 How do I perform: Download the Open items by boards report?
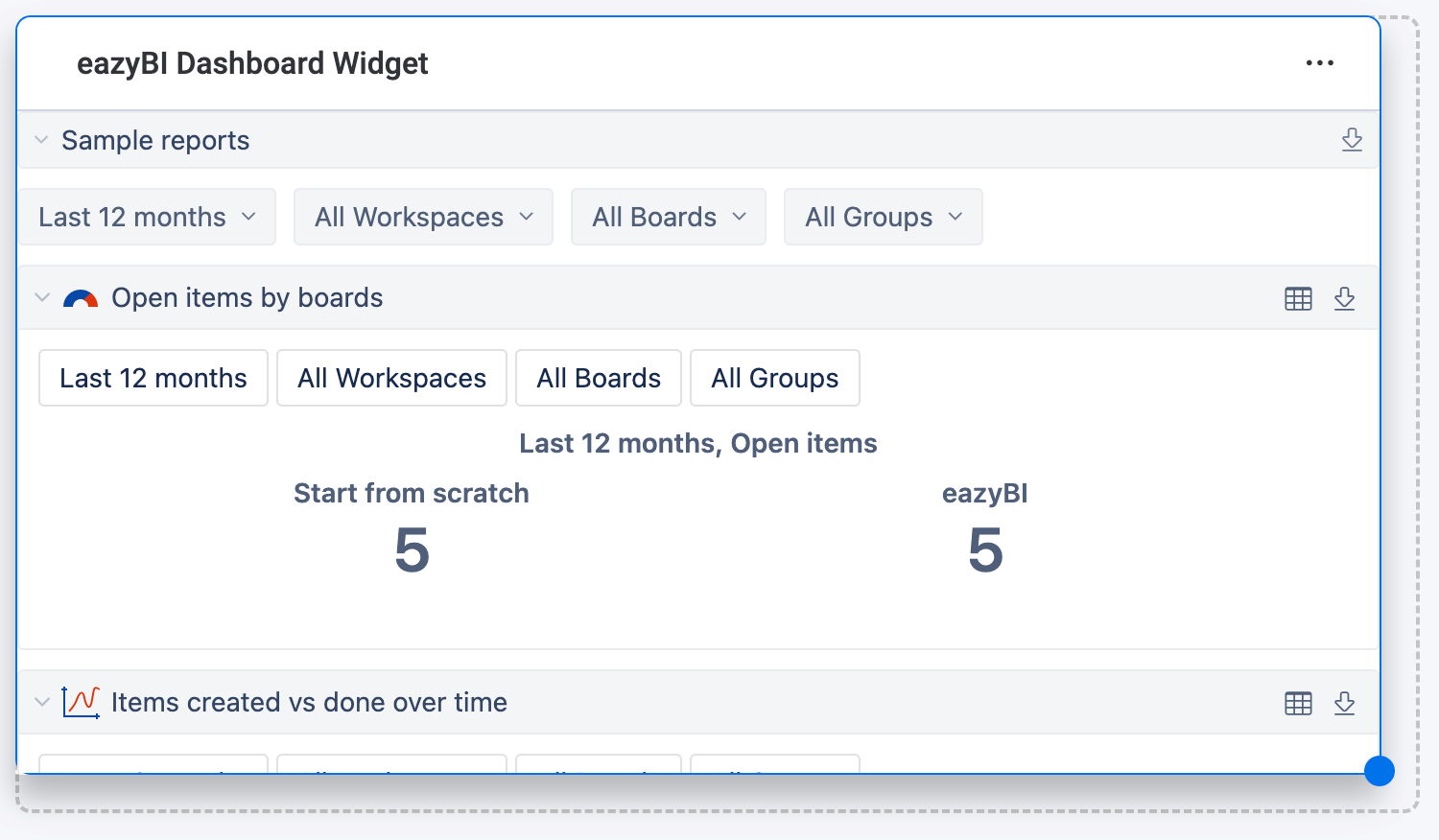[1345, 298]
